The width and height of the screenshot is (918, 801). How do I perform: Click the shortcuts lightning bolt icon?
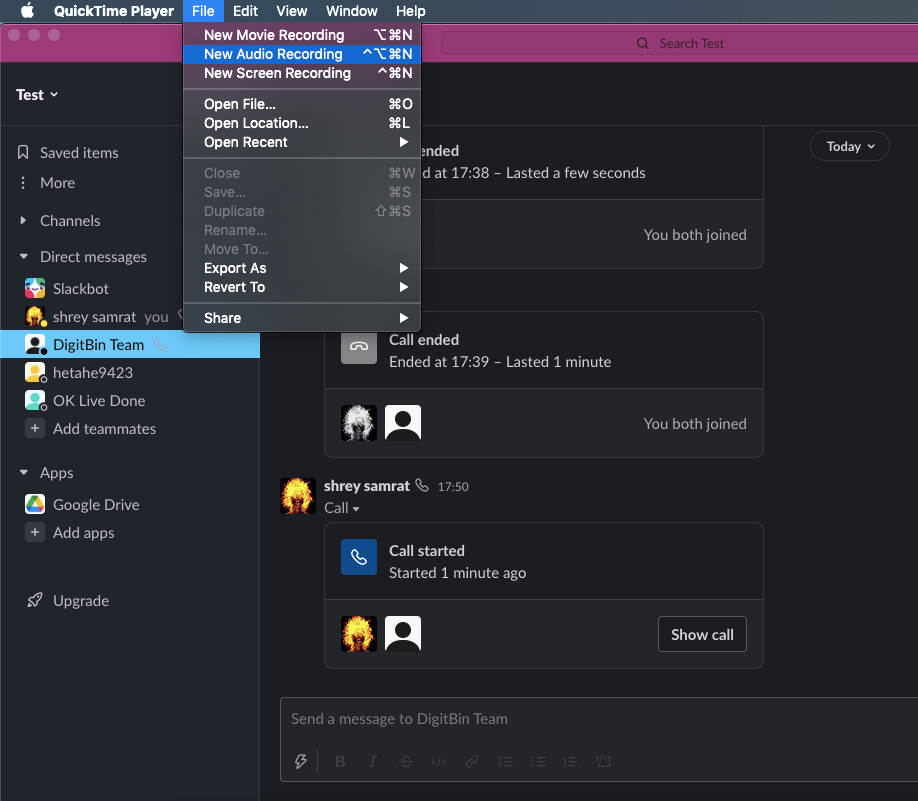(x=300, y=761)
